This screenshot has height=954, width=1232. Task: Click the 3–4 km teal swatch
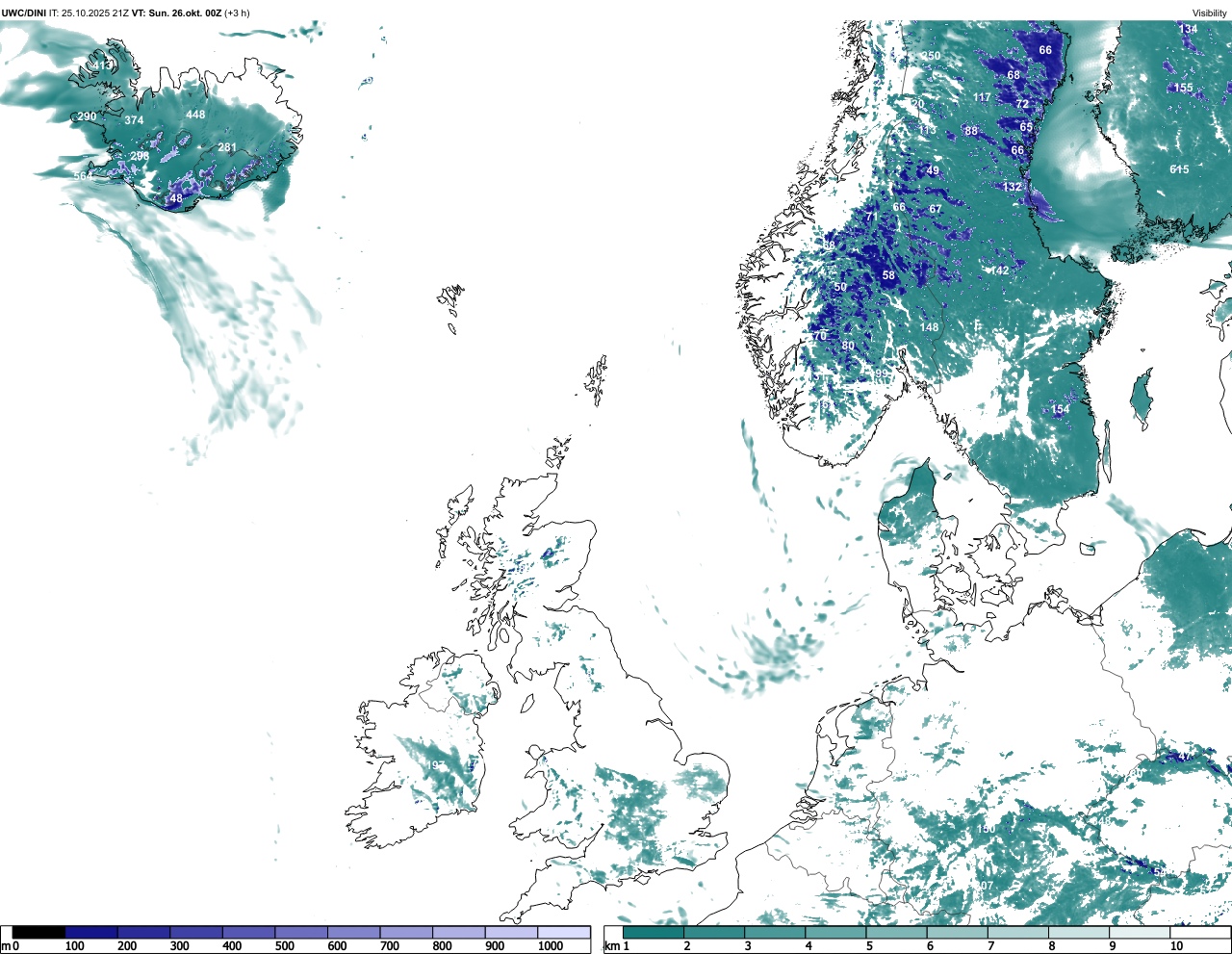[775, 933]
